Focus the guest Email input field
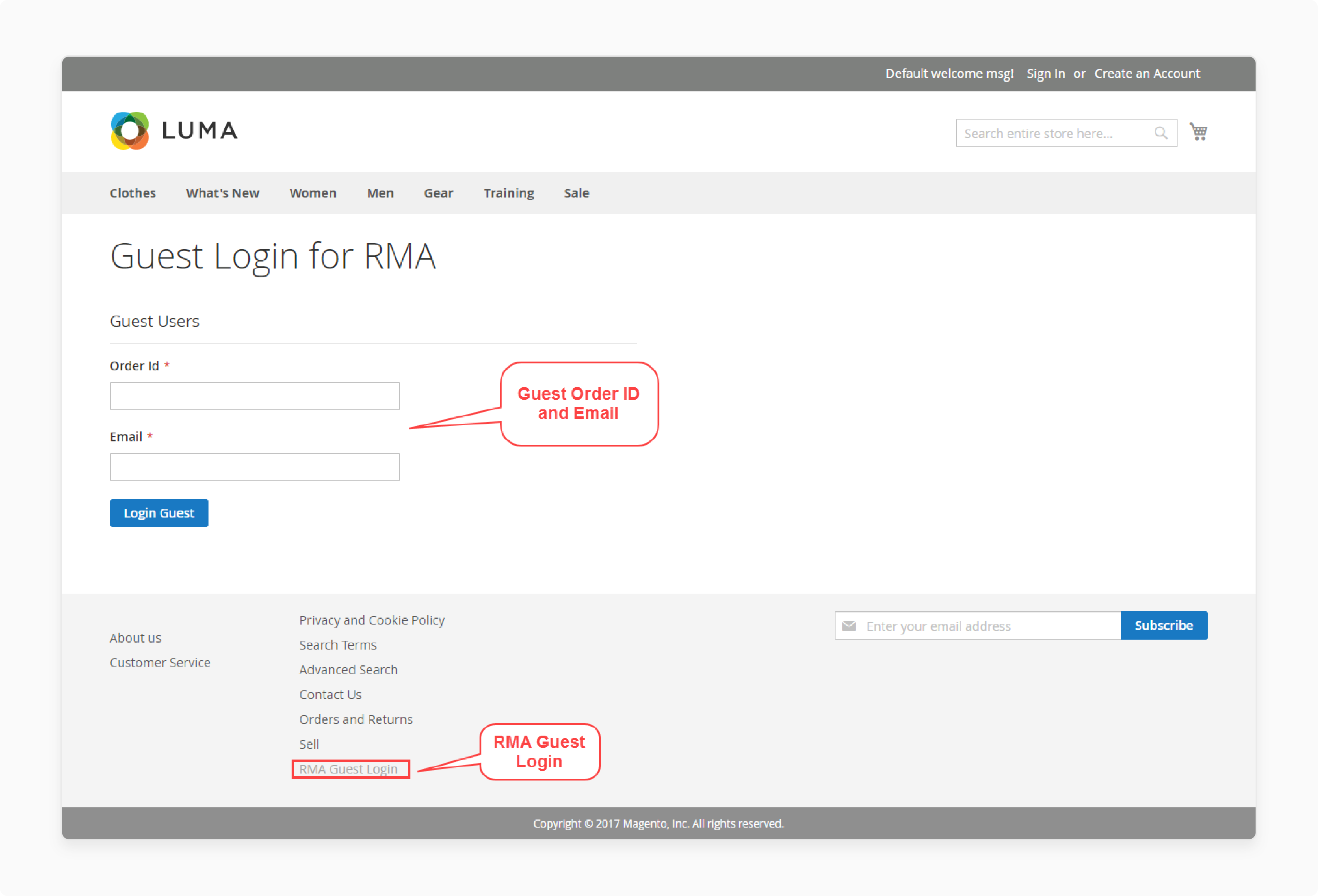This screenshot has width=1318, height=896. (254, 467)
